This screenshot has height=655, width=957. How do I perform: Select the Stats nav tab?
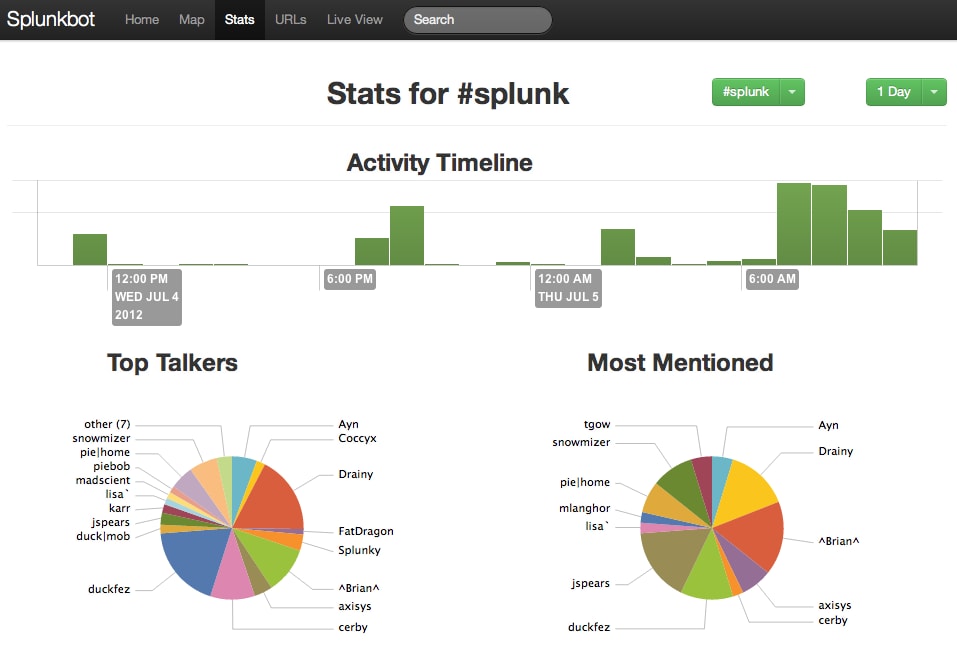(239, 20)
